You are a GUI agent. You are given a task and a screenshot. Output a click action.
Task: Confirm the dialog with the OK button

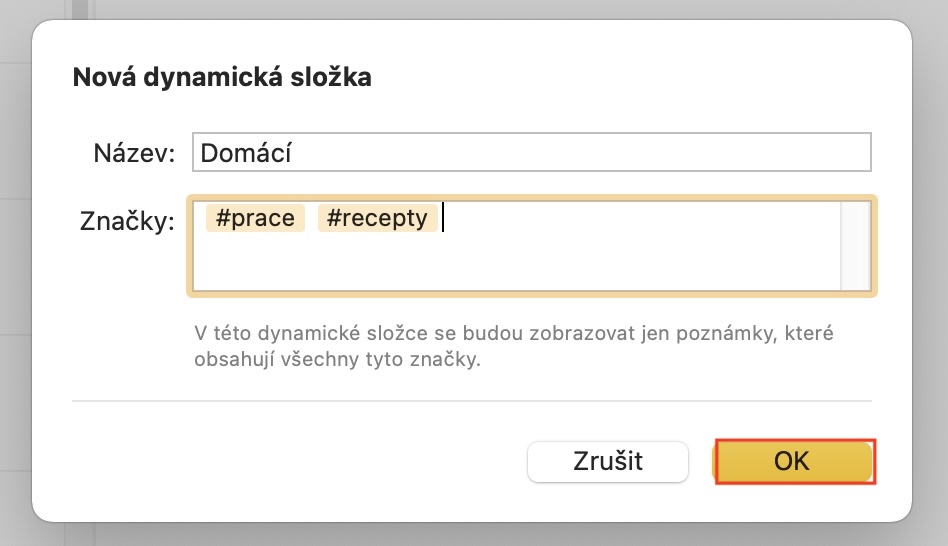[x=794, y=461]
